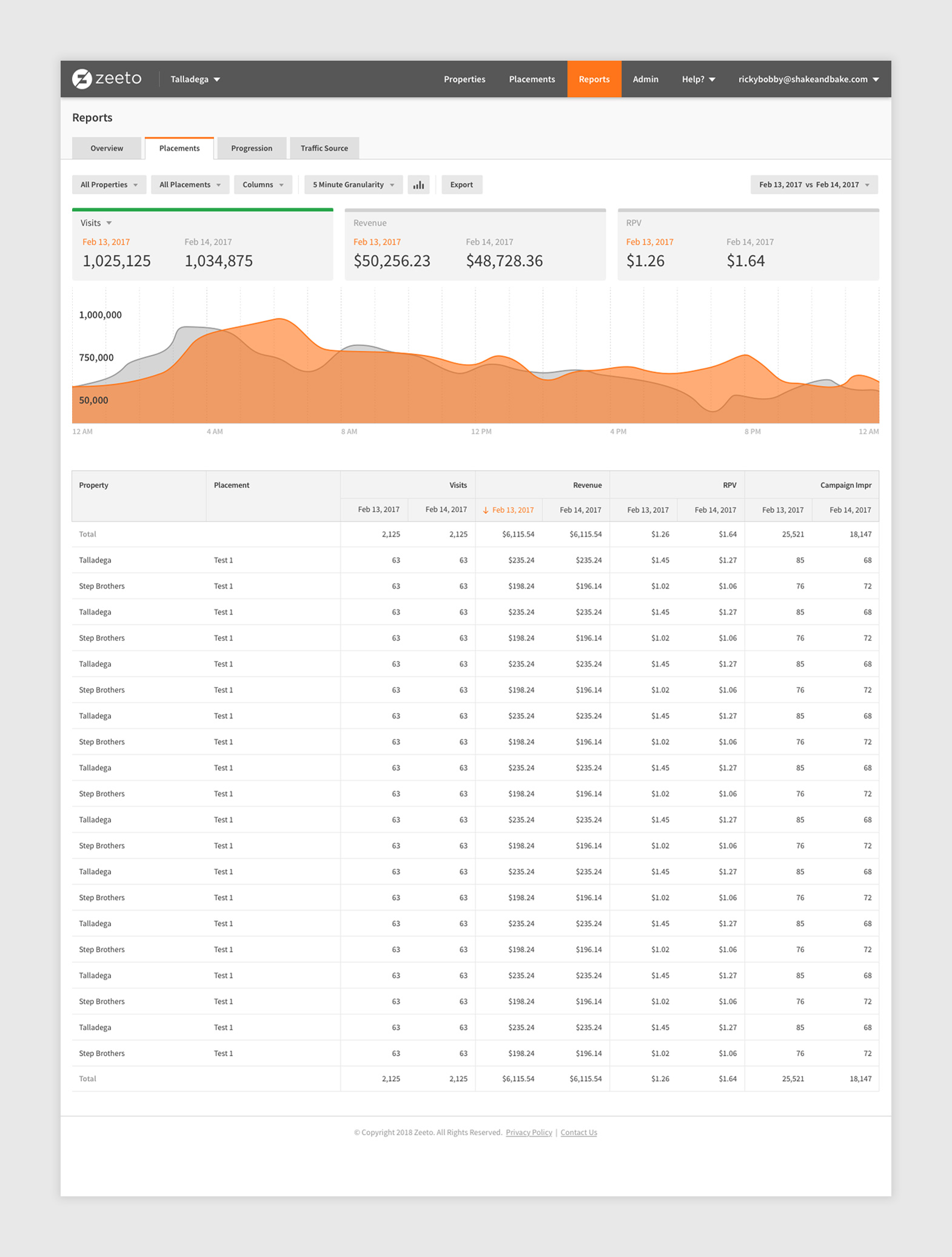Screen dimensions: 952x1257
Task: Sort by Campaign Impr Feb 14, 2017 column
Action: click(x=845, y=510)
